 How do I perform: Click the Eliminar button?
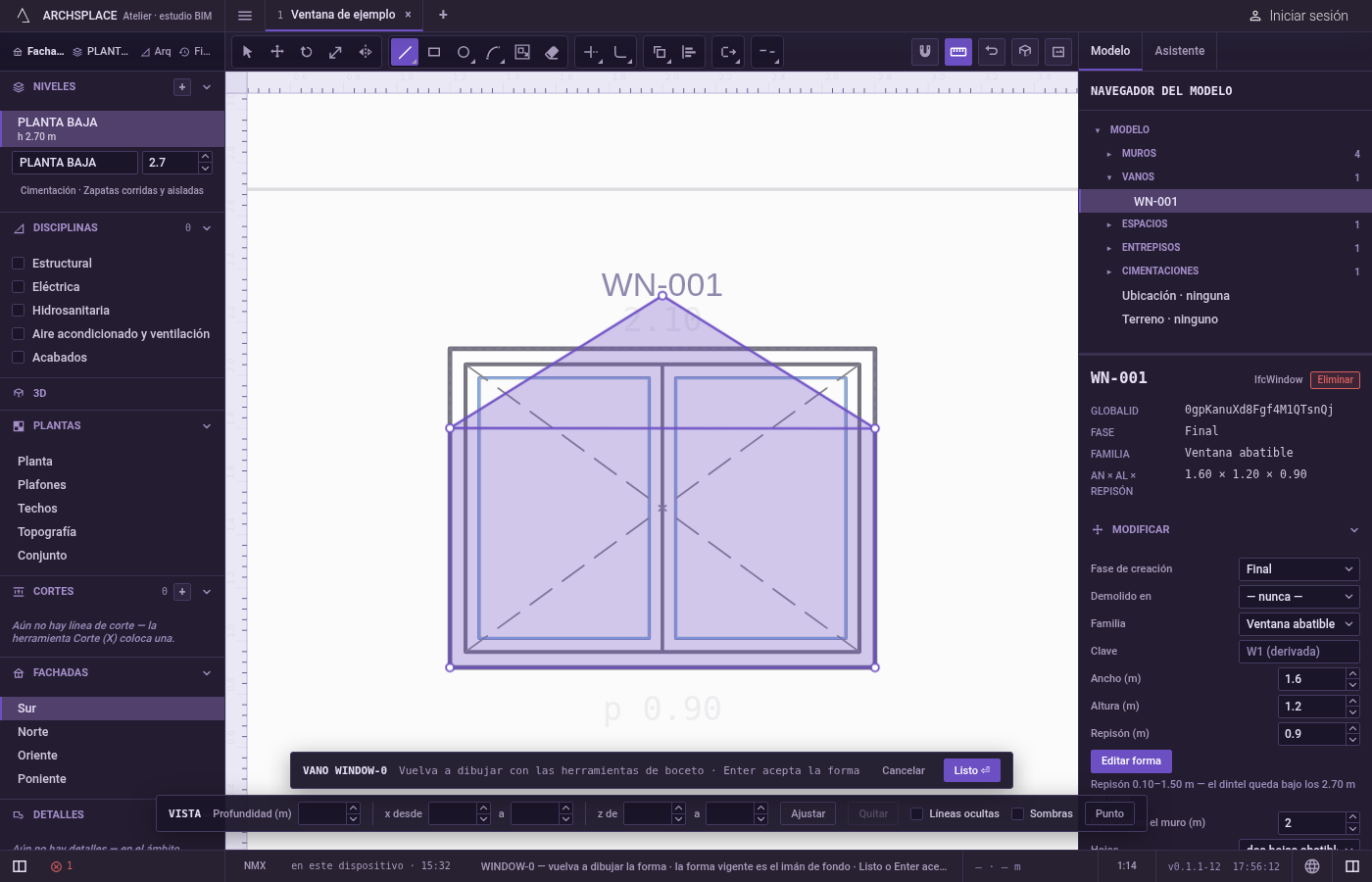[1335, 380]
